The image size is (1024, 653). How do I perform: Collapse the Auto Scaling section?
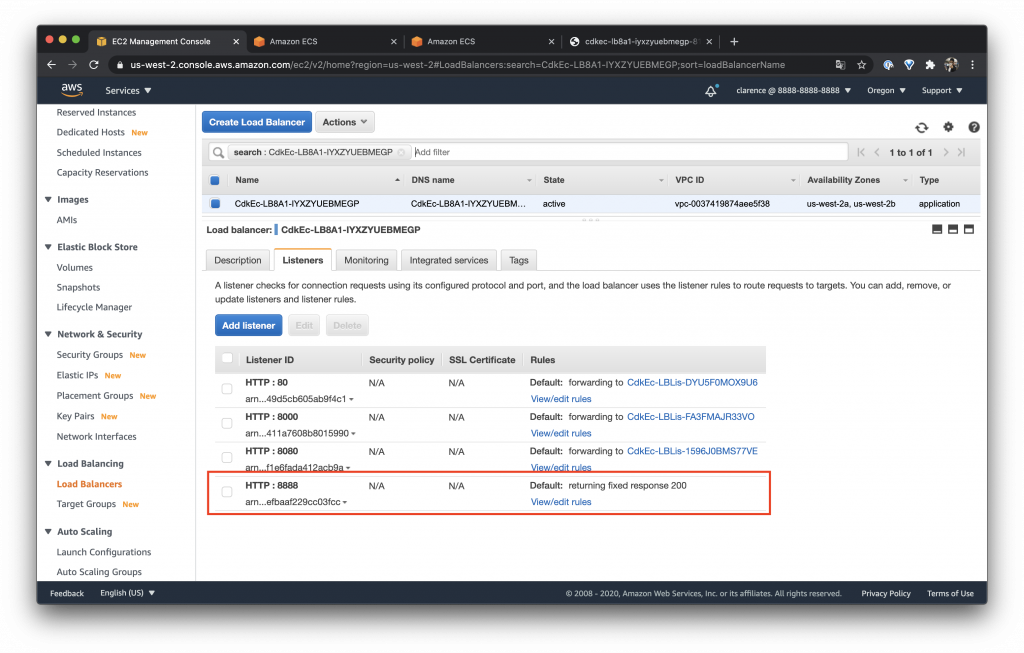click(x=48, y=531)
